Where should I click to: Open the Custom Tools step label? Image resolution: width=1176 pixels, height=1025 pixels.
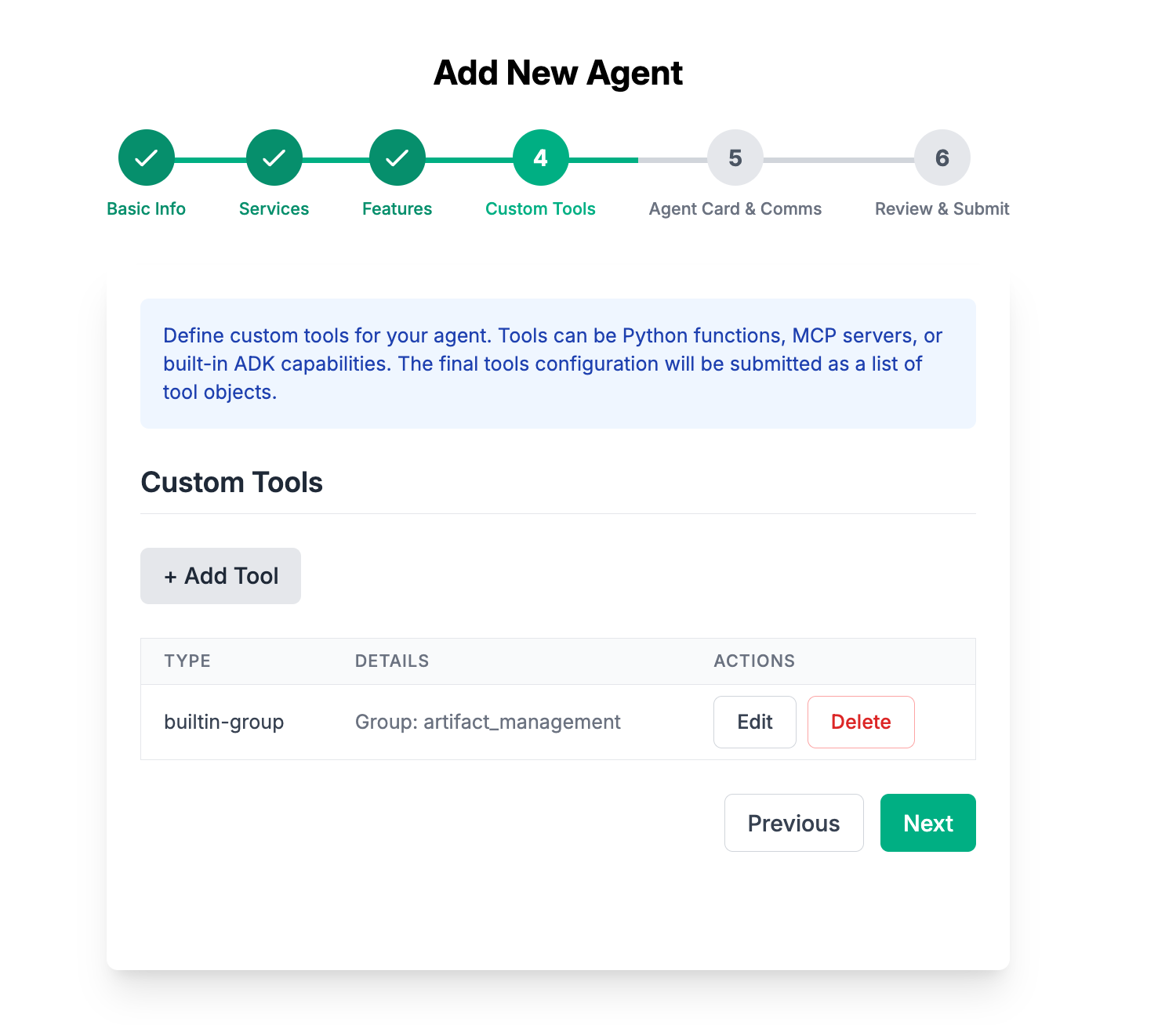click(x=539, y=208)
